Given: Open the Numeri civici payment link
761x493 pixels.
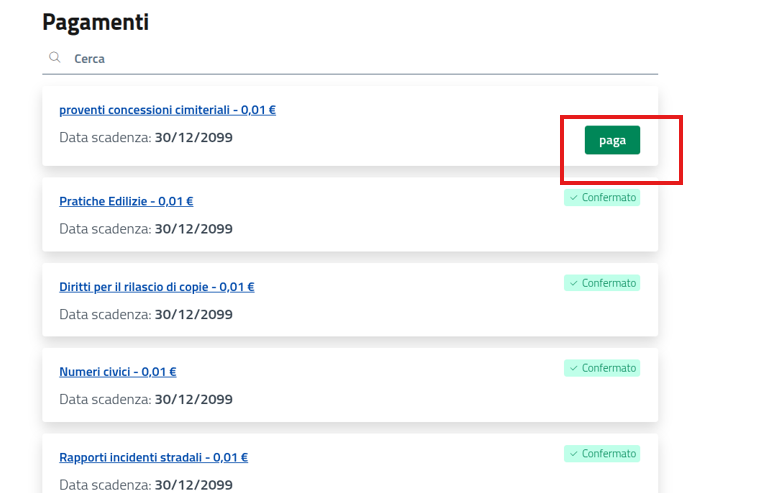Looking at the screenshot, I should click(117, 372).
